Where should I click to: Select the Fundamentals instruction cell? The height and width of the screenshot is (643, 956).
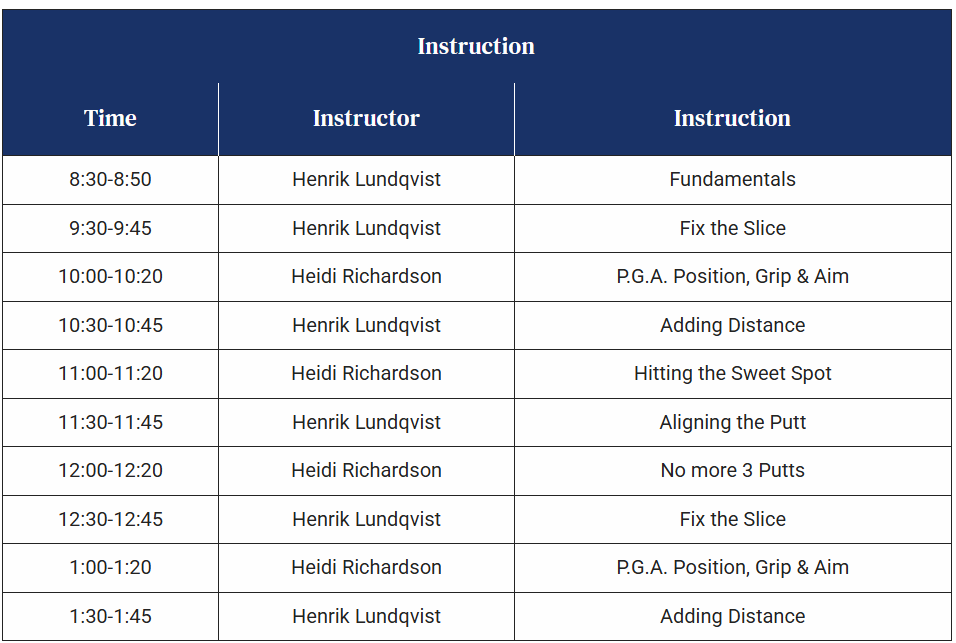[x=732, y=180]
